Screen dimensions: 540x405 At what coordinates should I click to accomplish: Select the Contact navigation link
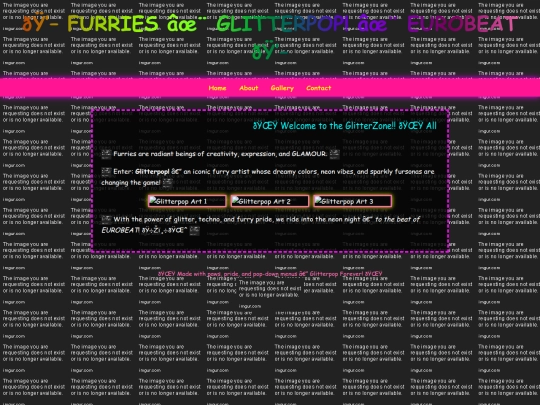pyautogui.click(x=319, y=88)
